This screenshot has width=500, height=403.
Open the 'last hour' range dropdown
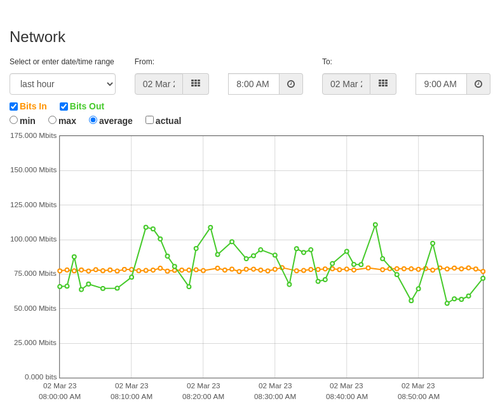coord(63,84)
